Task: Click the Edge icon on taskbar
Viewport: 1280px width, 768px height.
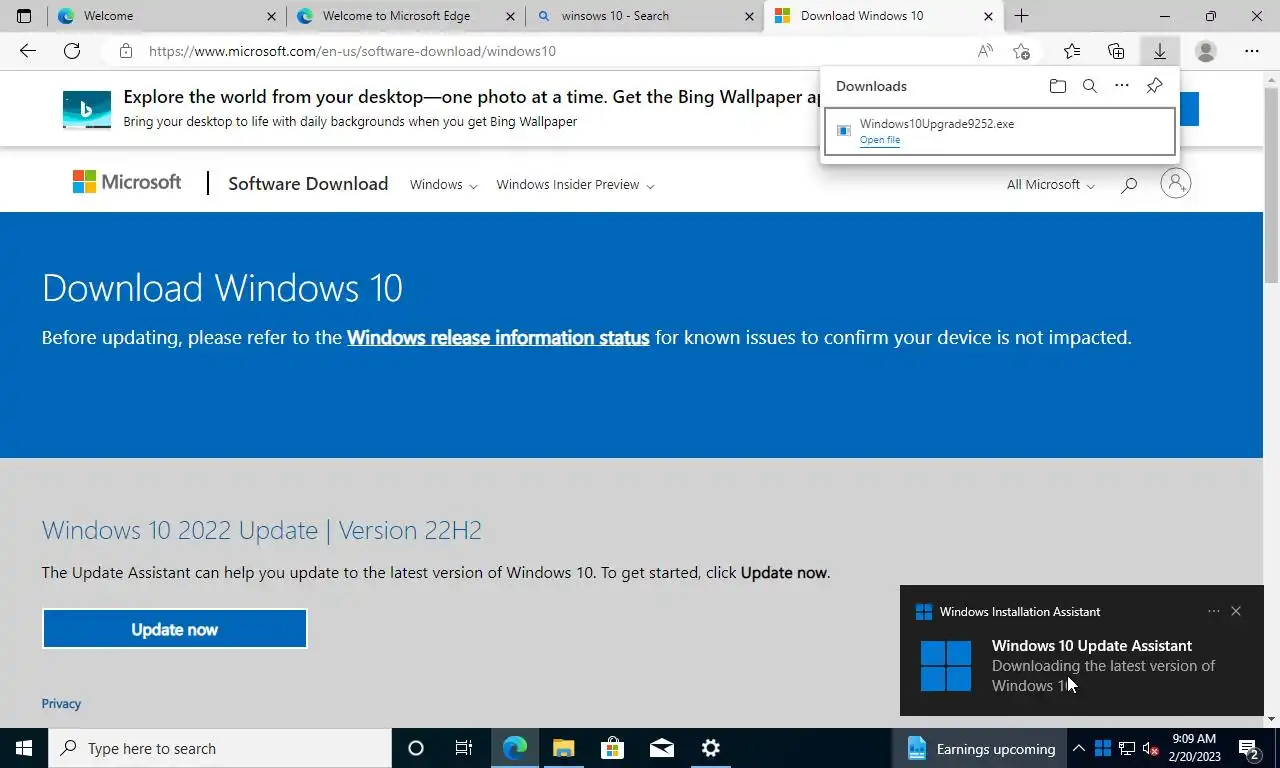Action: tap(514, 748)
